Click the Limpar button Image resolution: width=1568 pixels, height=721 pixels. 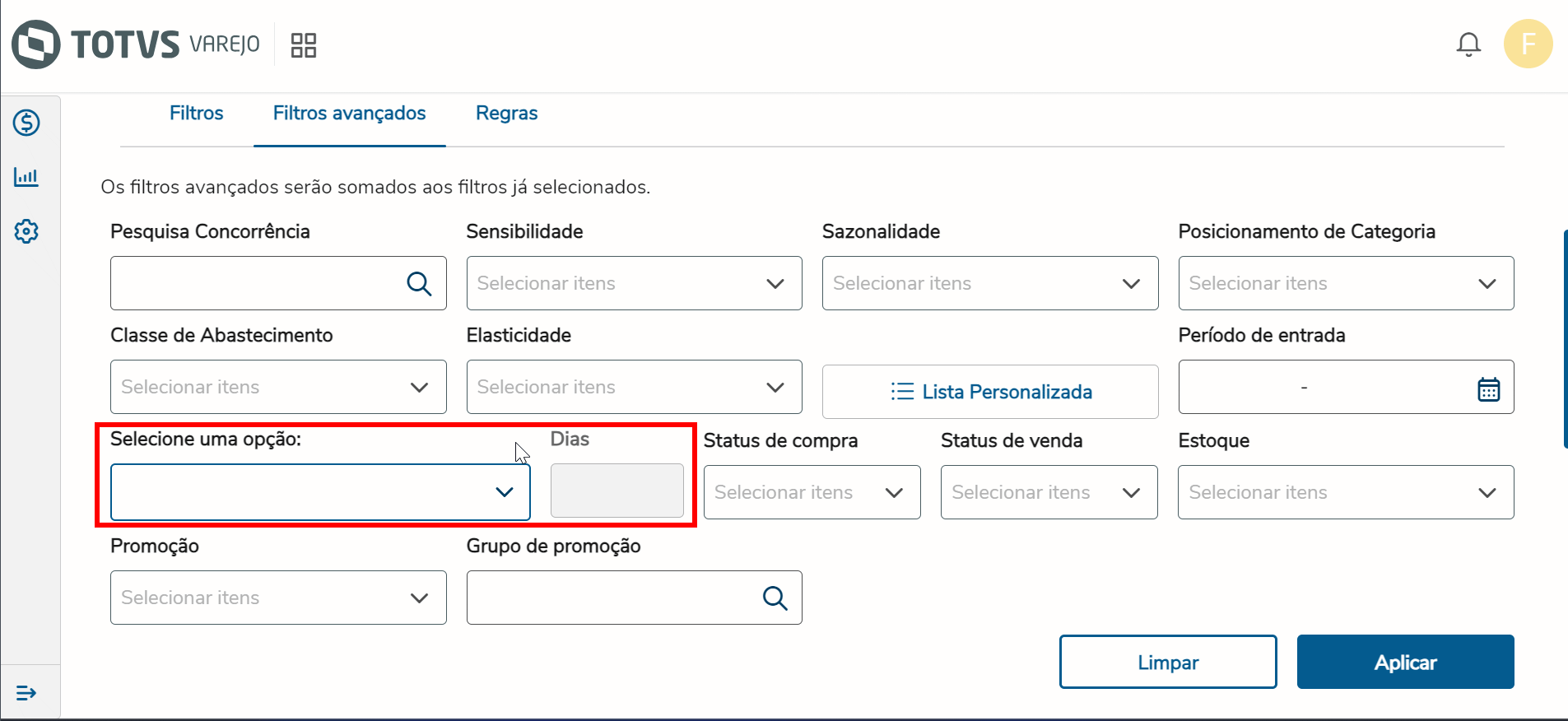(1167, 662)
